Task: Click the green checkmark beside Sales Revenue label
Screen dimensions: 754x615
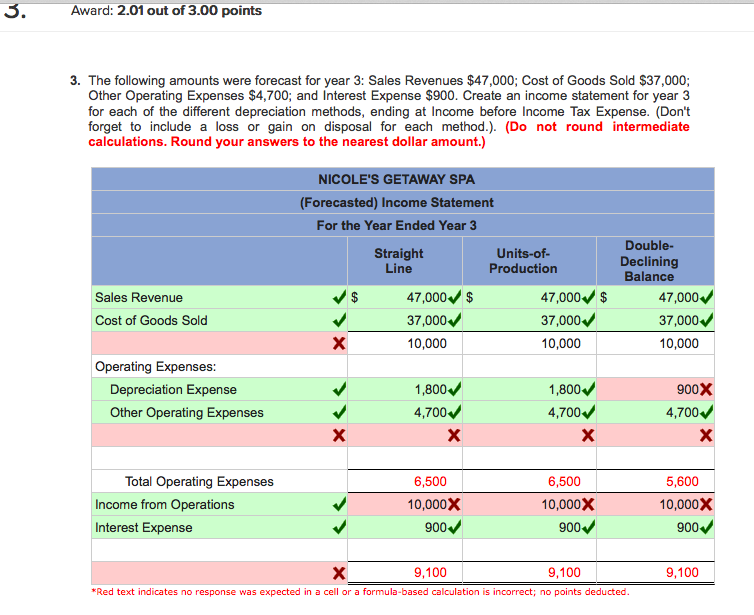Action: click(339, 298)
